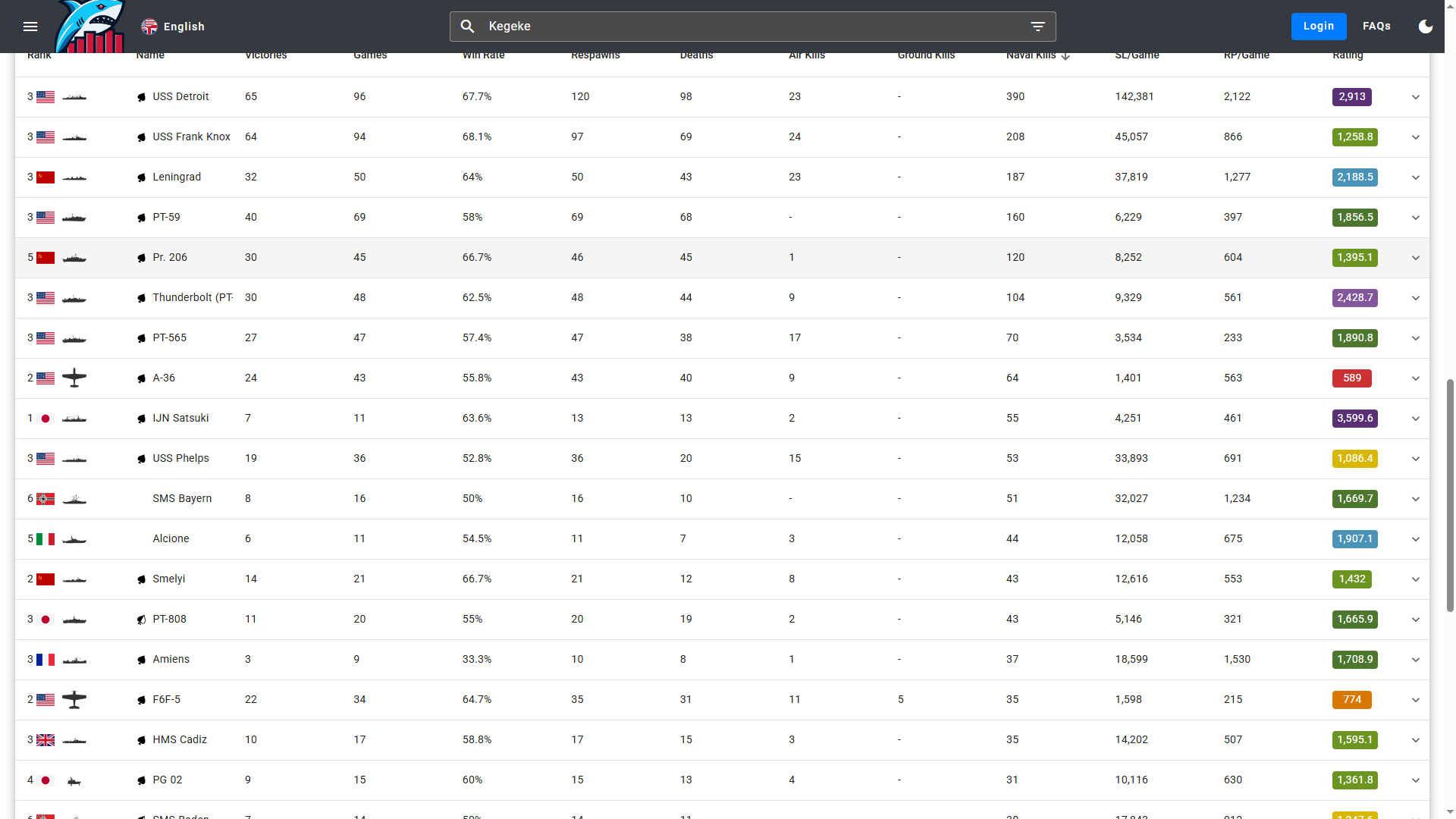Click the Login button
This screenshot has height=819, width=1456.
pyautogui.click(x=1318, y=27)
